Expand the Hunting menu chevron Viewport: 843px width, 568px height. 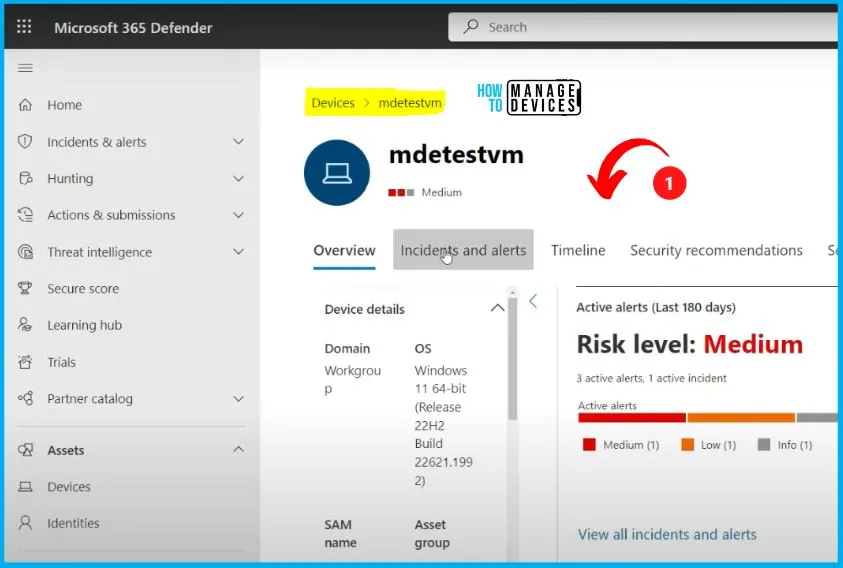coord(238,178)
